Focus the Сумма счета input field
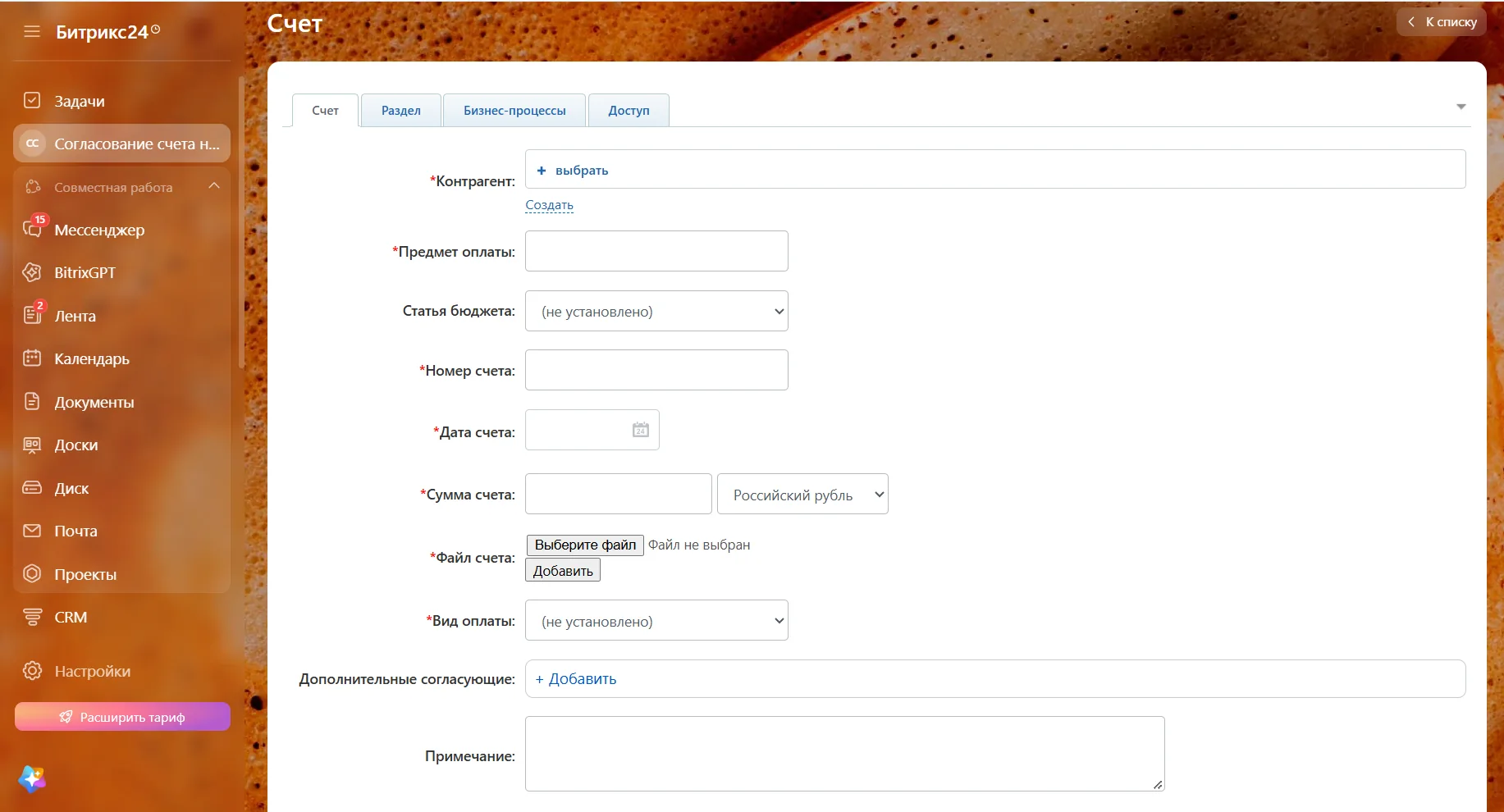This screenshot has width=1504, height=812. (619, 494)
